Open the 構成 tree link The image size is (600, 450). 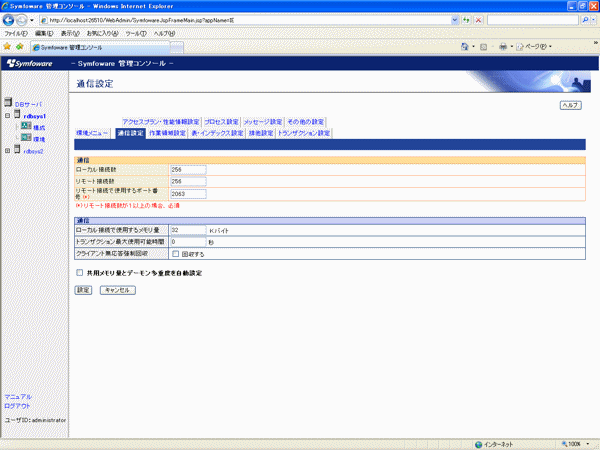39,128
